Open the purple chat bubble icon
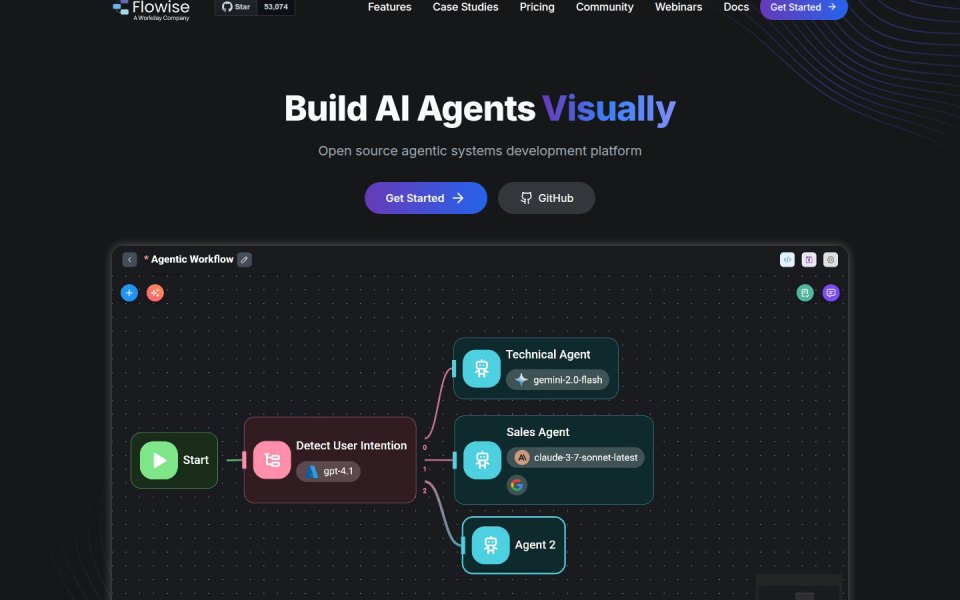This screenshot has height=600, width=960. click(831, 293)
